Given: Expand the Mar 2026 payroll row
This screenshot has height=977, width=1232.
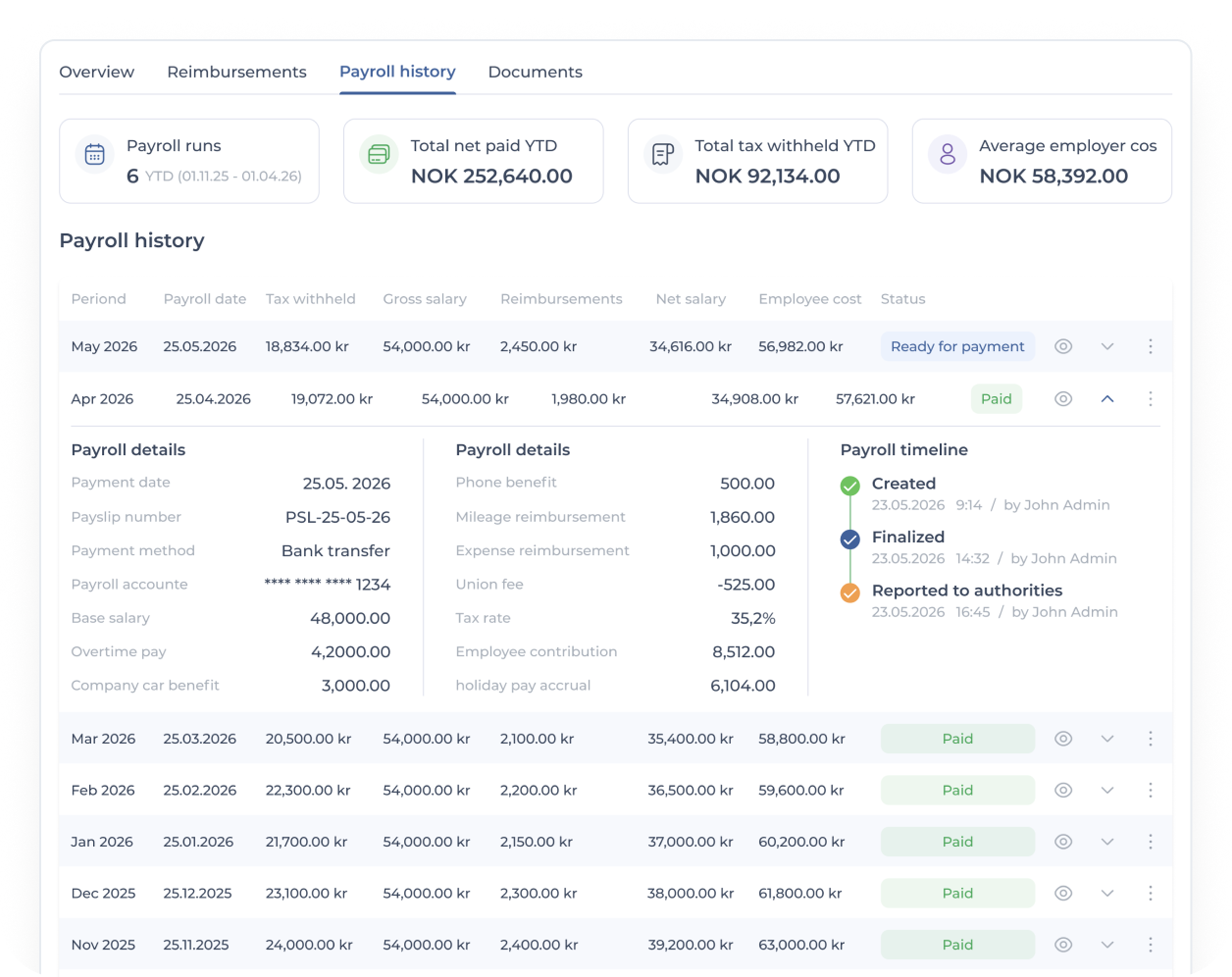Looking at the screenshot, I should [x=1107, y=739].
